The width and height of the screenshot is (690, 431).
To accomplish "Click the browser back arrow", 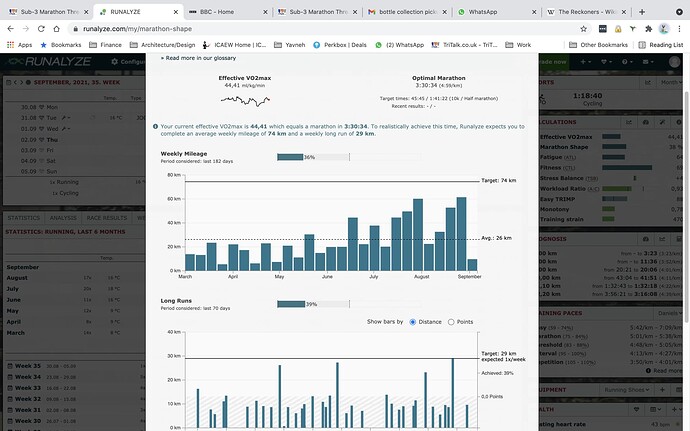I will pos(11,29).
